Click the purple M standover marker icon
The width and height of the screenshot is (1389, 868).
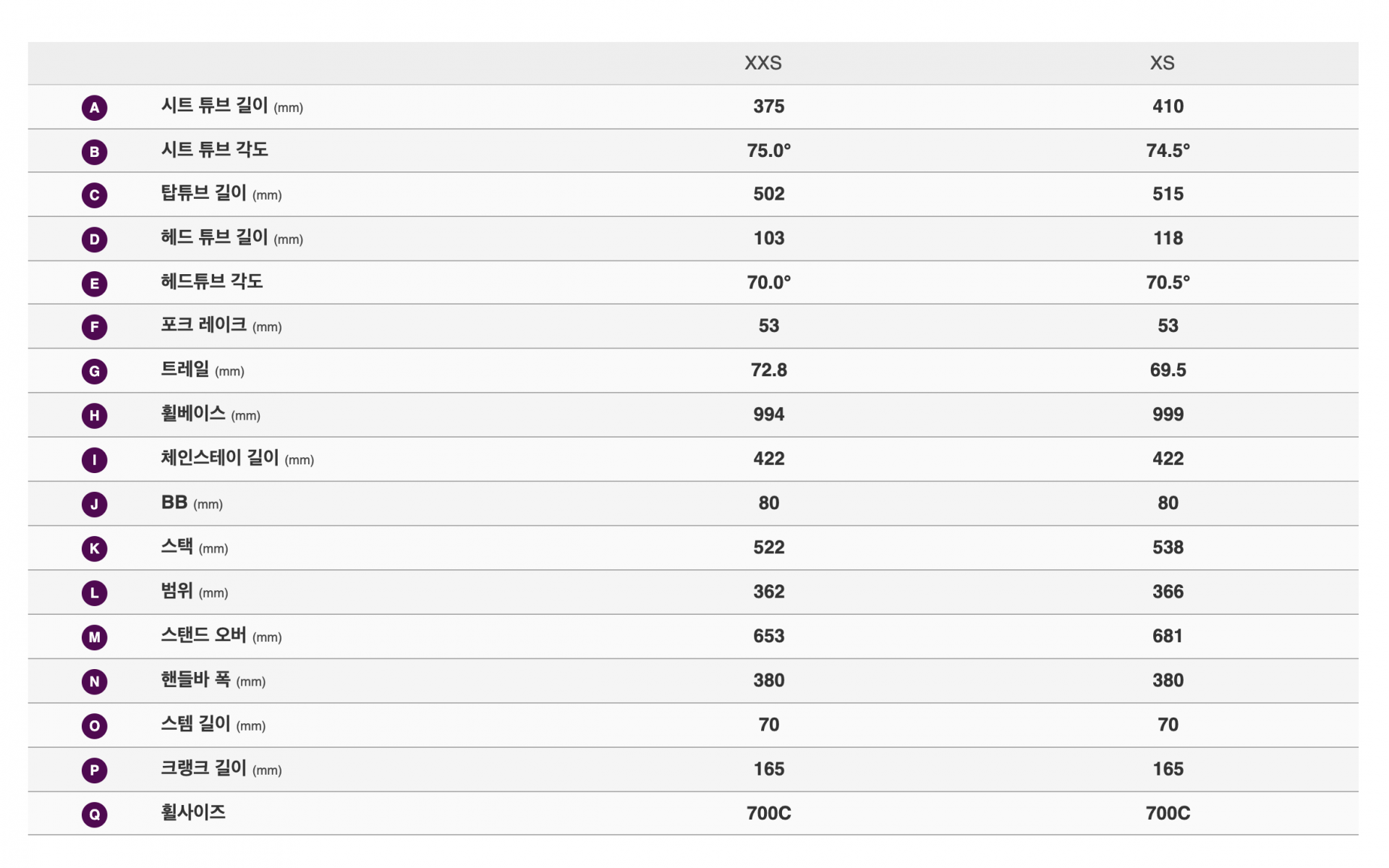(94, 637)
